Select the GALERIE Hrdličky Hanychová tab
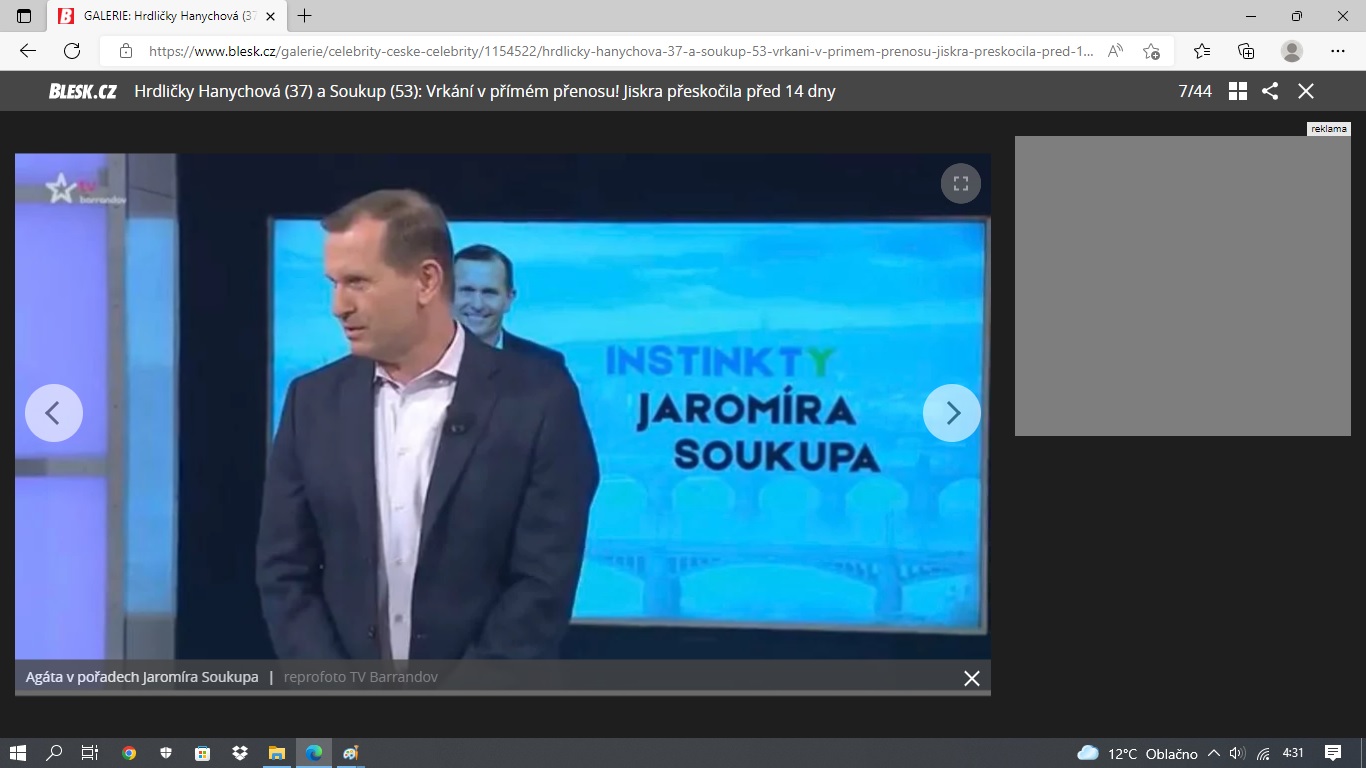This screenshot has height=768, width=1366. [167, 16]
